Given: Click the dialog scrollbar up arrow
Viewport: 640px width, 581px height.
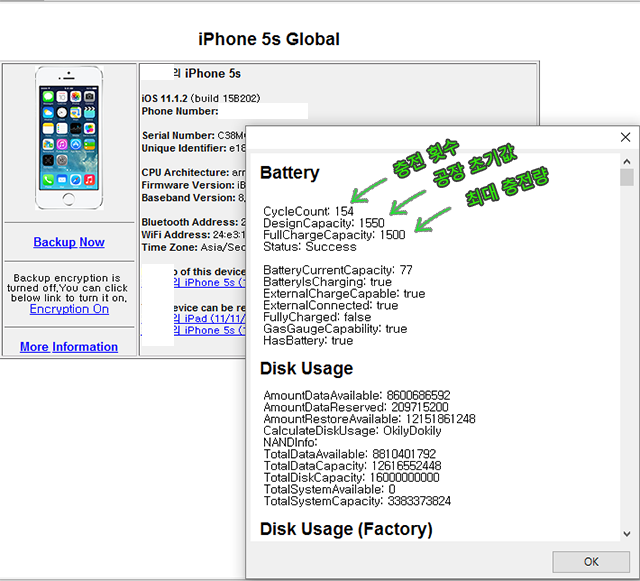Looking at the screenshot, I should click(627, 161).
